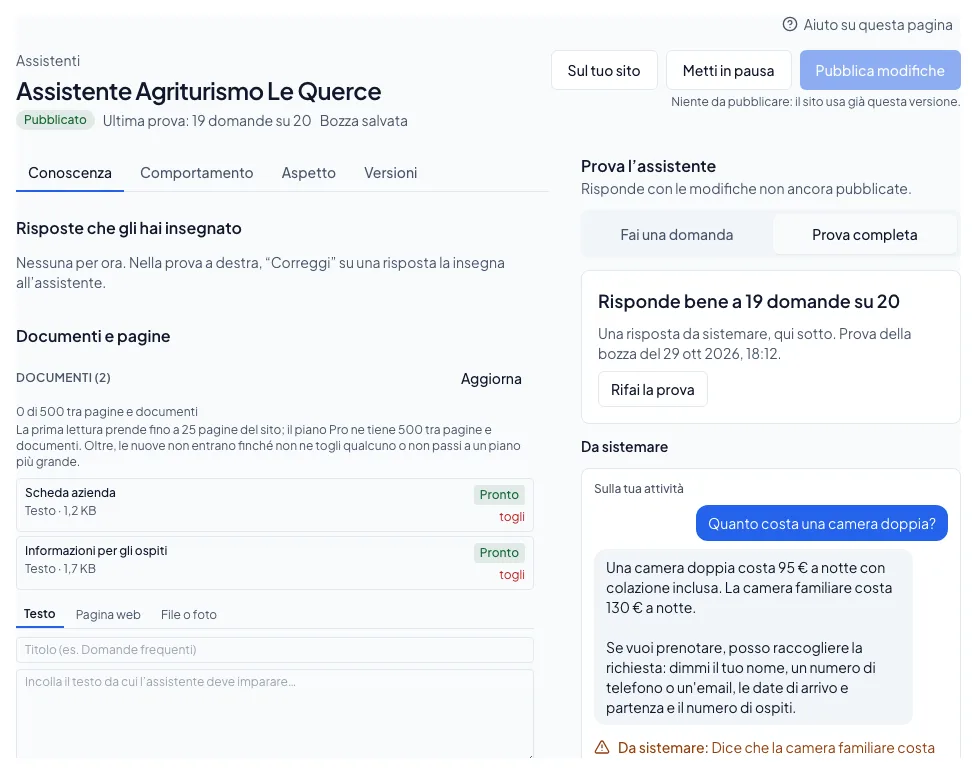Select the Conoscenza tab

tap(70, 173)
